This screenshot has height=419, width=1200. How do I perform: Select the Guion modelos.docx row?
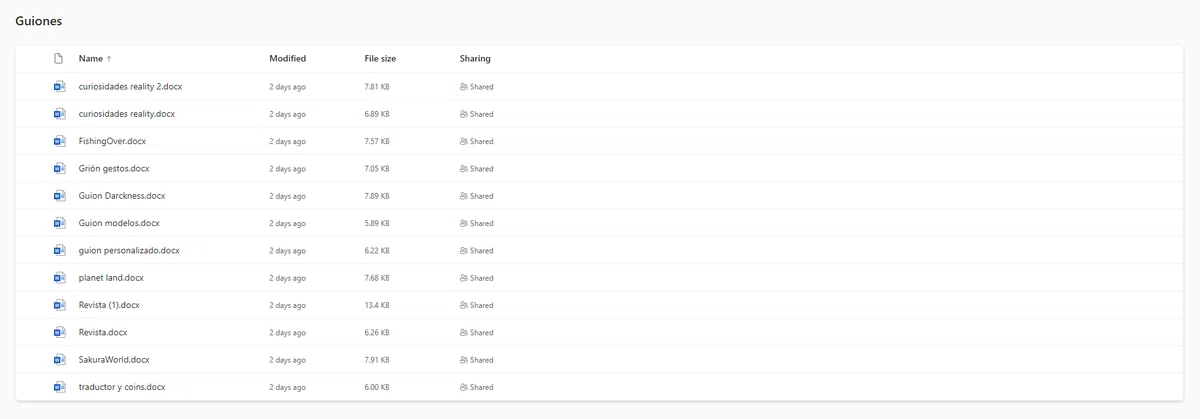[x=600, y=223]
